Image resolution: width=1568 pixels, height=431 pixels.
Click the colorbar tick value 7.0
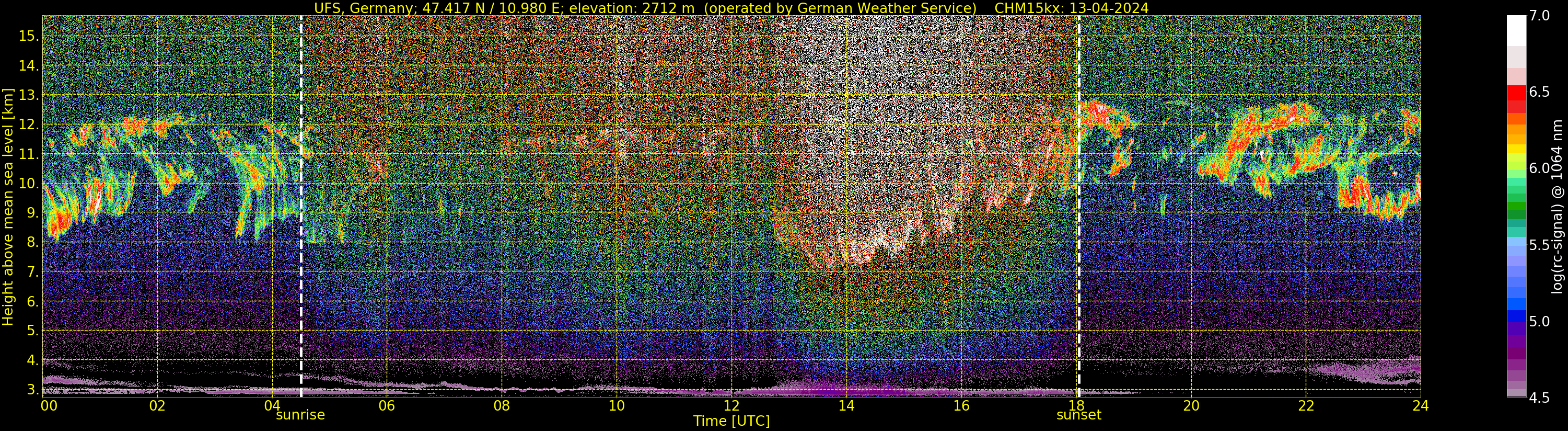(x=1540, y=16)
